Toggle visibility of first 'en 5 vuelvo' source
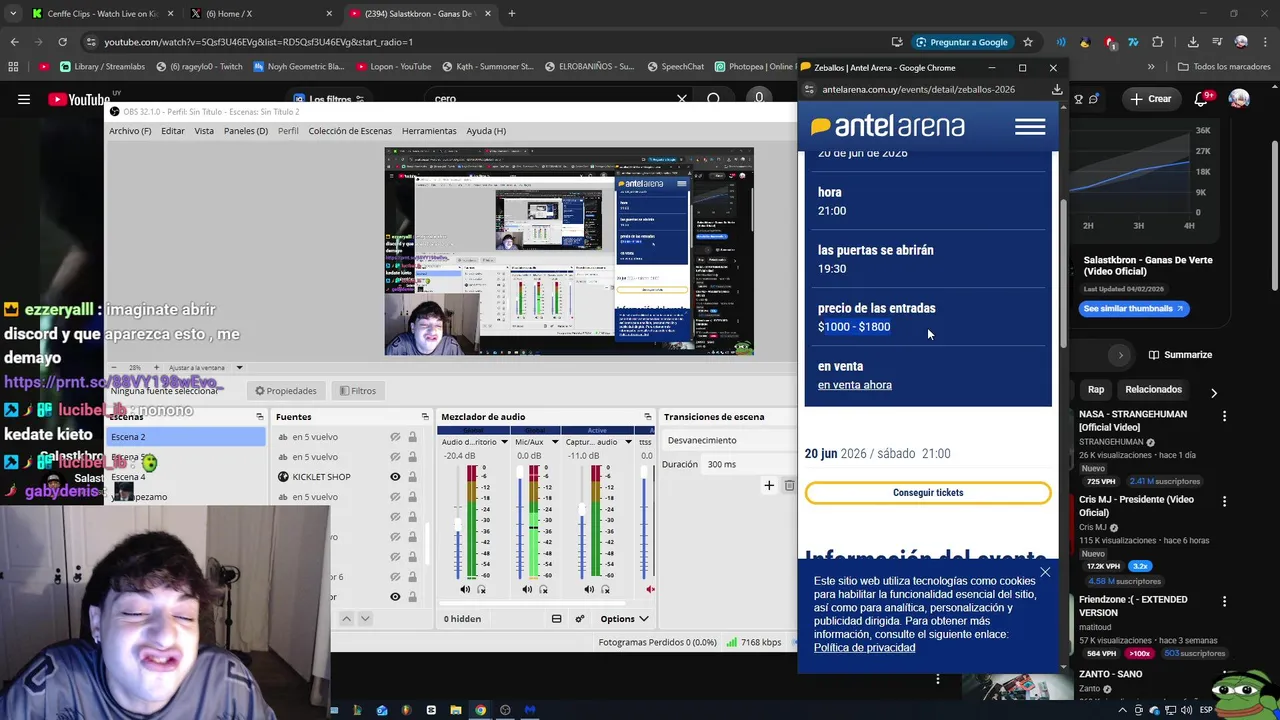The height and width of the screenshot is (720, 1280). 395,437
